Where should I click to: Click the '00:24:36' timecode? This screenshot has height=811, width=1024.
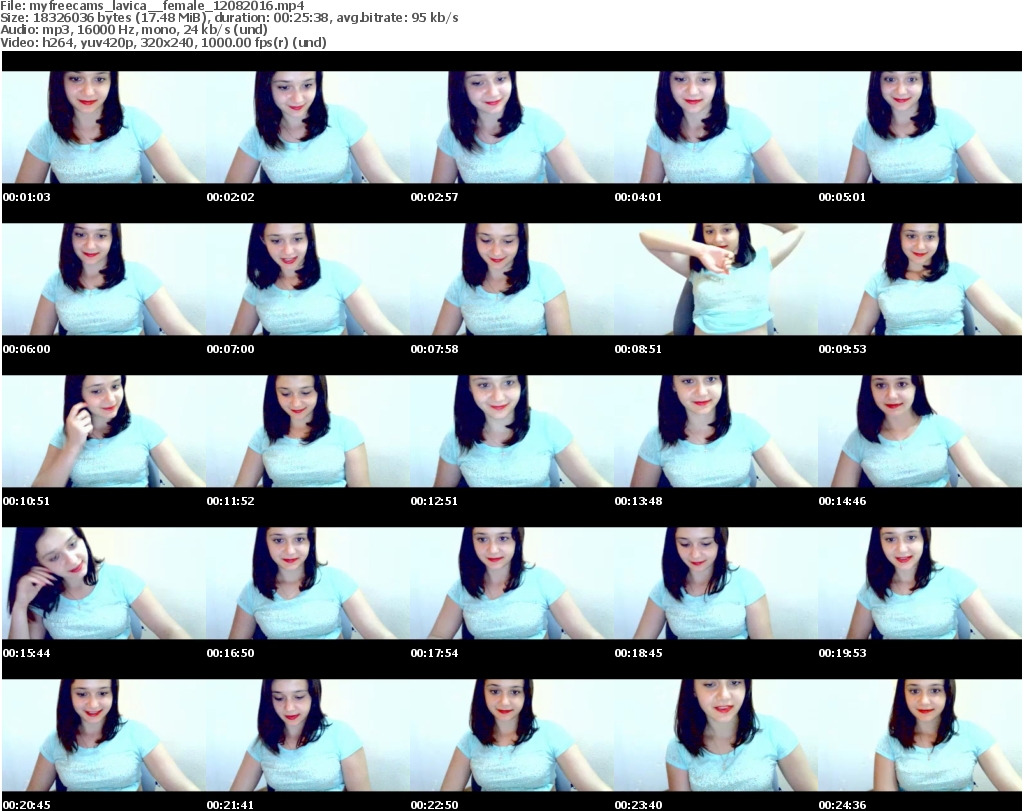point(842,805)
